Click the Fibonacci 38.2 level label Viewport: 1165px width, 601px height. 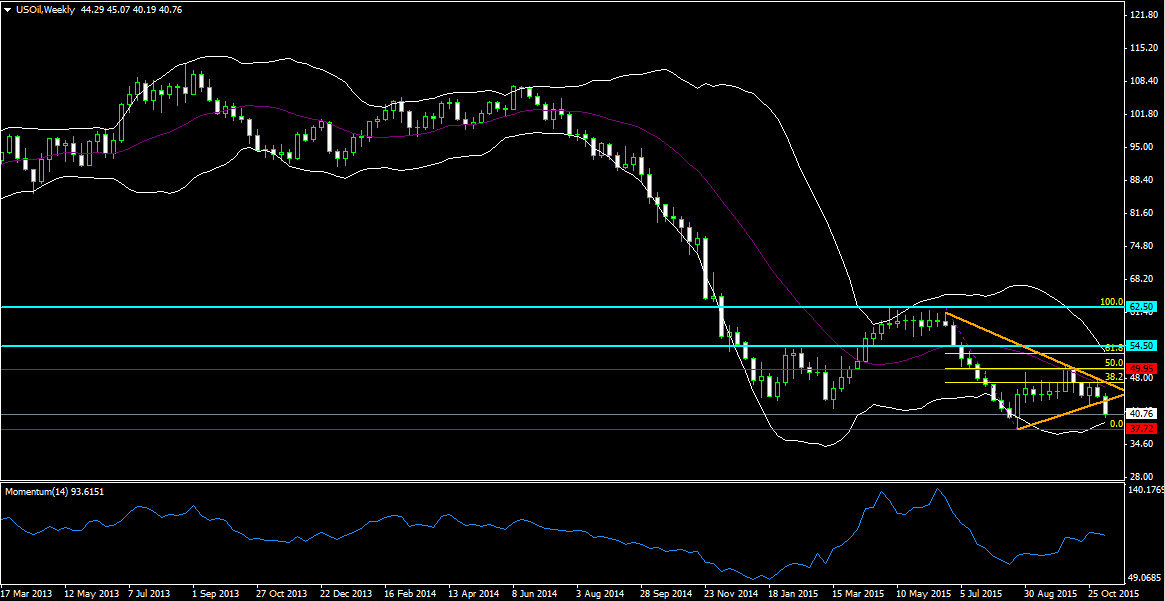pyautogui.click(x=1114, y=377)
